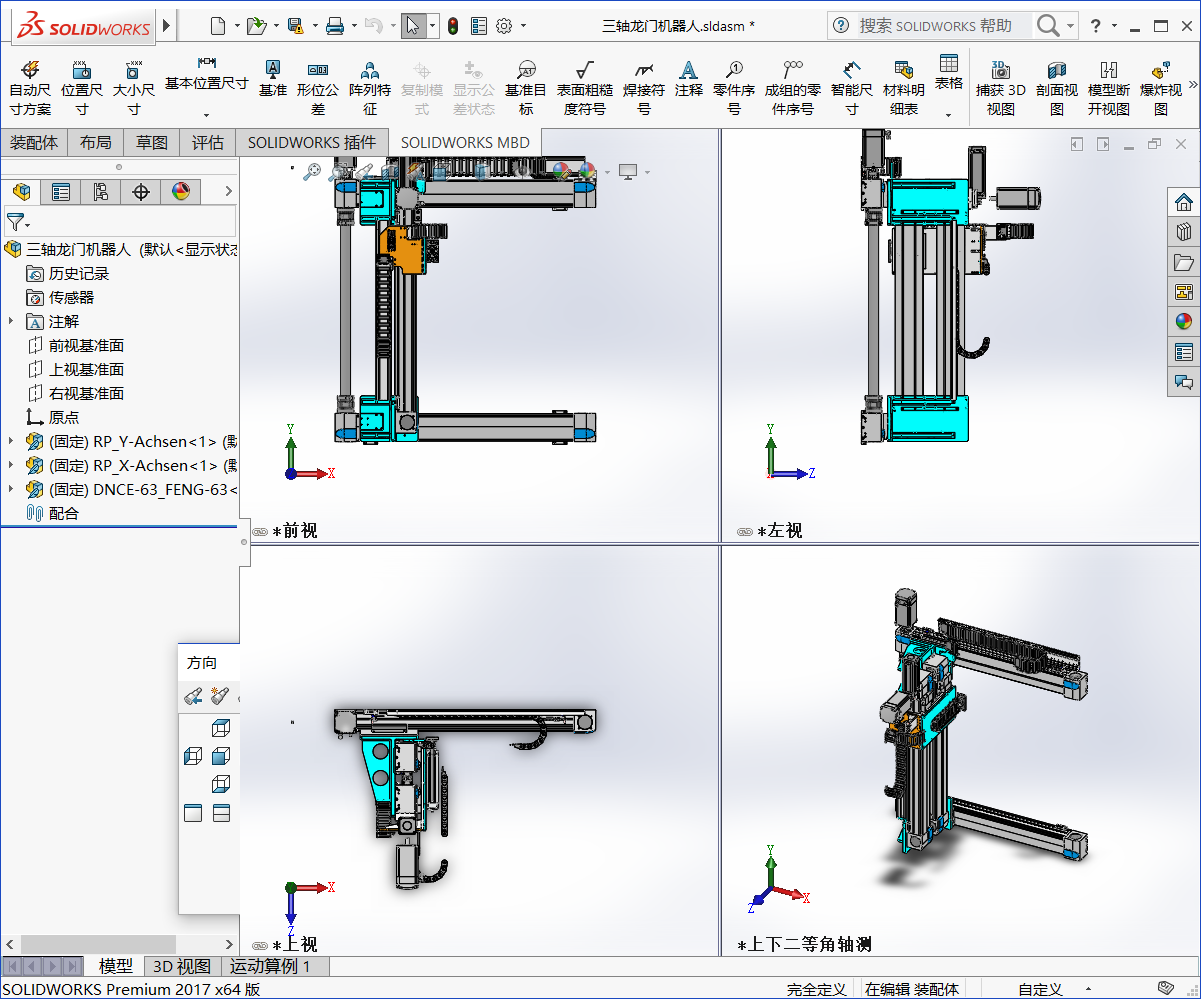Open the options gear dropdown arrow
The image size is (1201, 999).
(x=523, y=26)
